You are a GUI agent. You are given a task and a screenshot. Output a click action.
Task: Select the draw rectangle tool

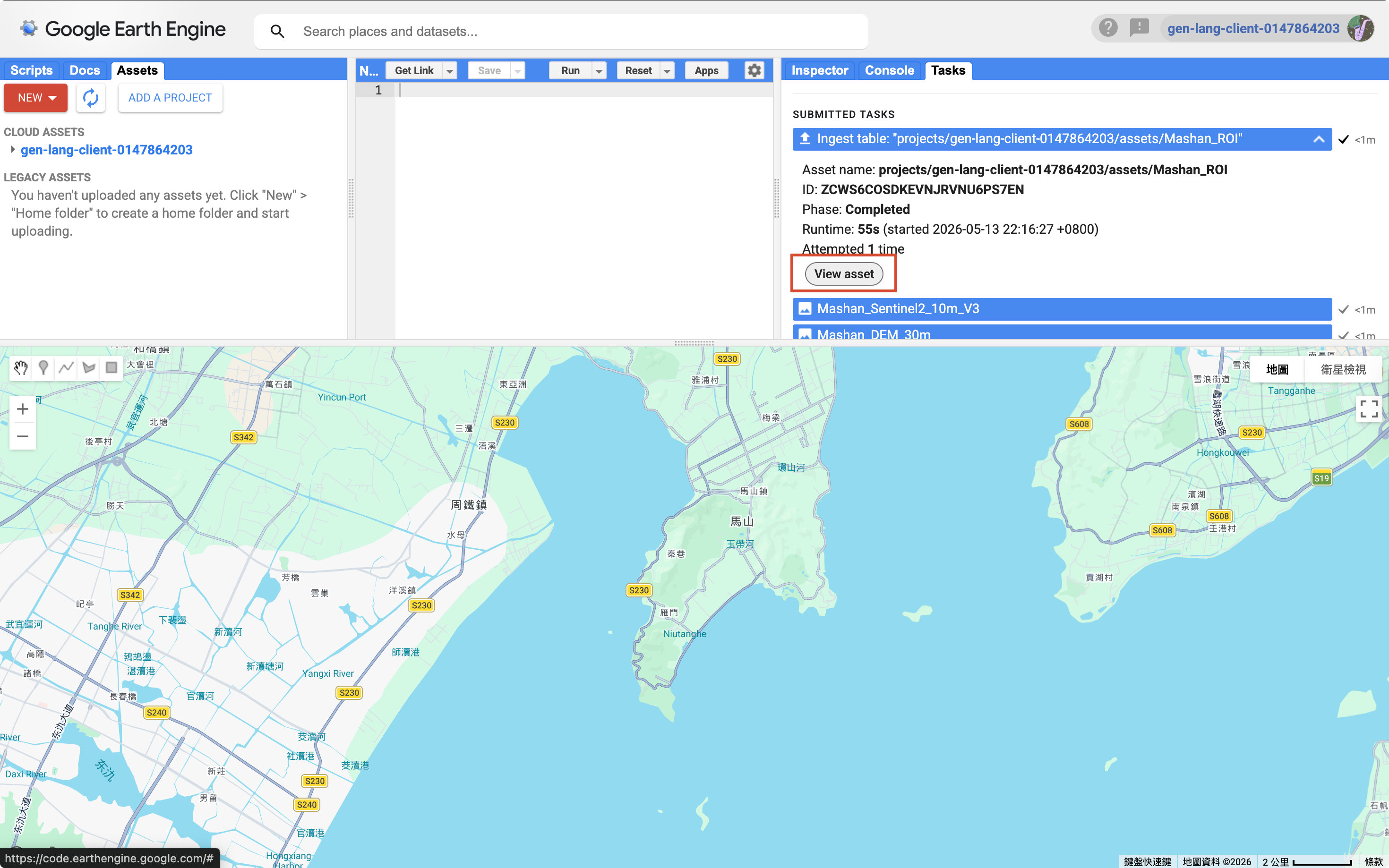tap(111, 367)
